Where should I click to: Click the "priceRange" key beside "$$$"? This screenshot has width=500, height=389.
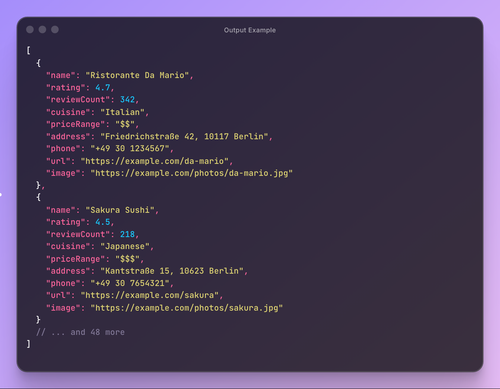click(75, 259)
